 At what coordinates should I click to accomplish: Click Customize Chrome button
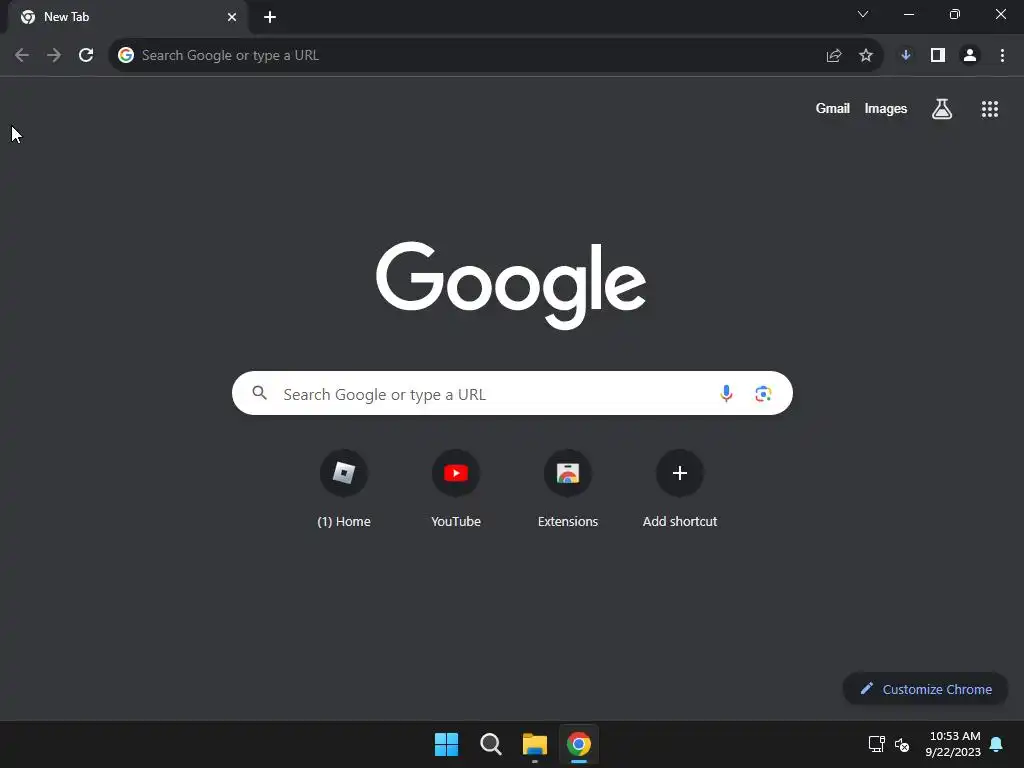tap(925, 689)
